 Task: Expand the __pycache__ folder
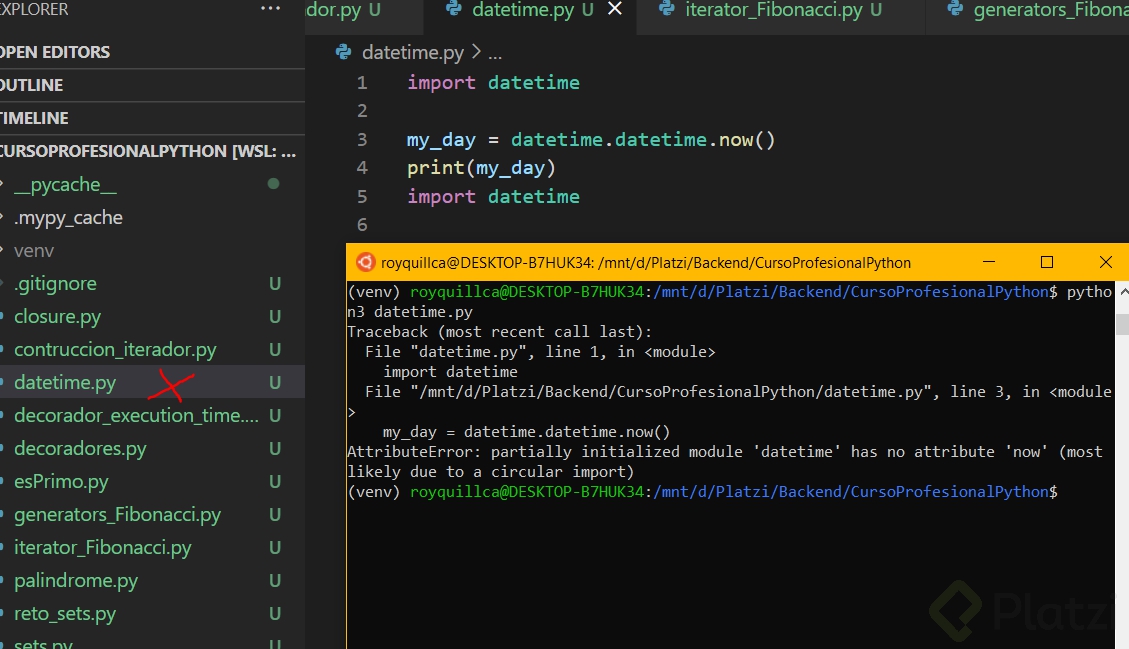pyautogui.click(x=65, y=184)
